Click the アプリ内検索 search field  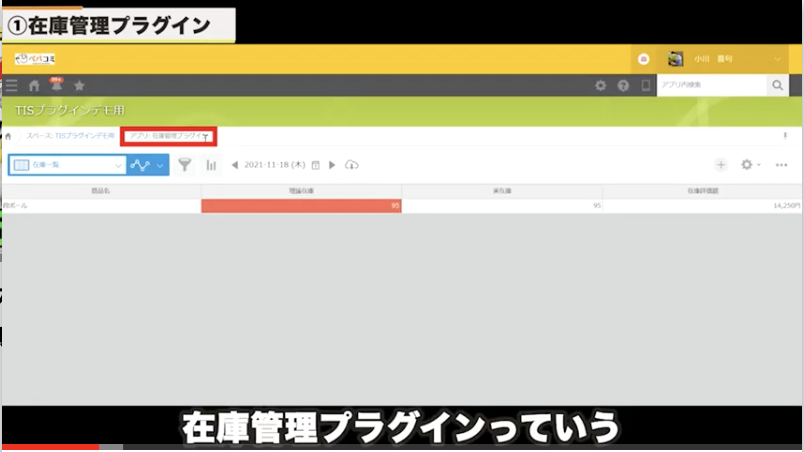pos(710,86)
